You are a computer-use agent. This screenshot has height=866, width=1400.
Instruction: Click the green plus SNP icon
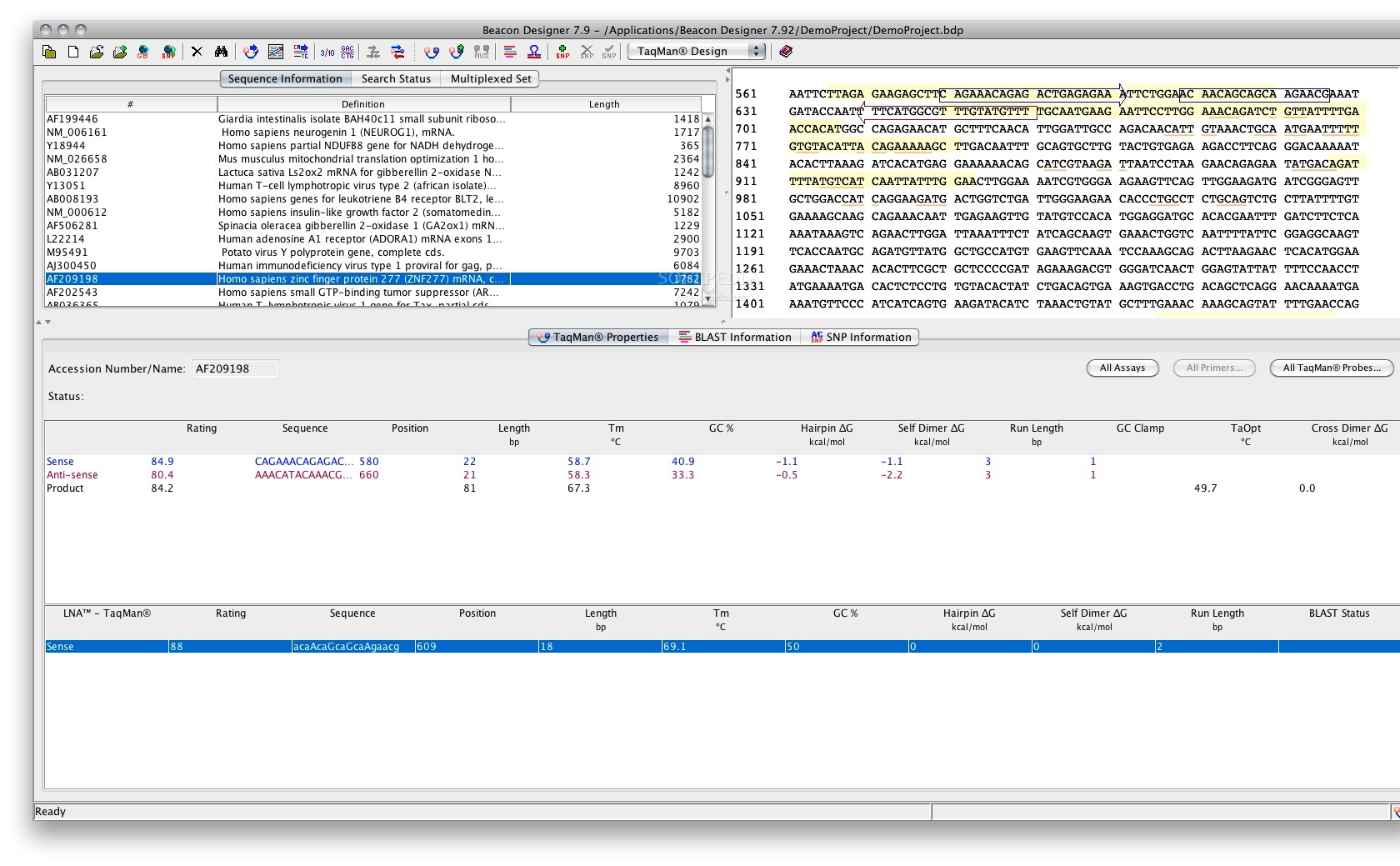(x=563, y=52)
